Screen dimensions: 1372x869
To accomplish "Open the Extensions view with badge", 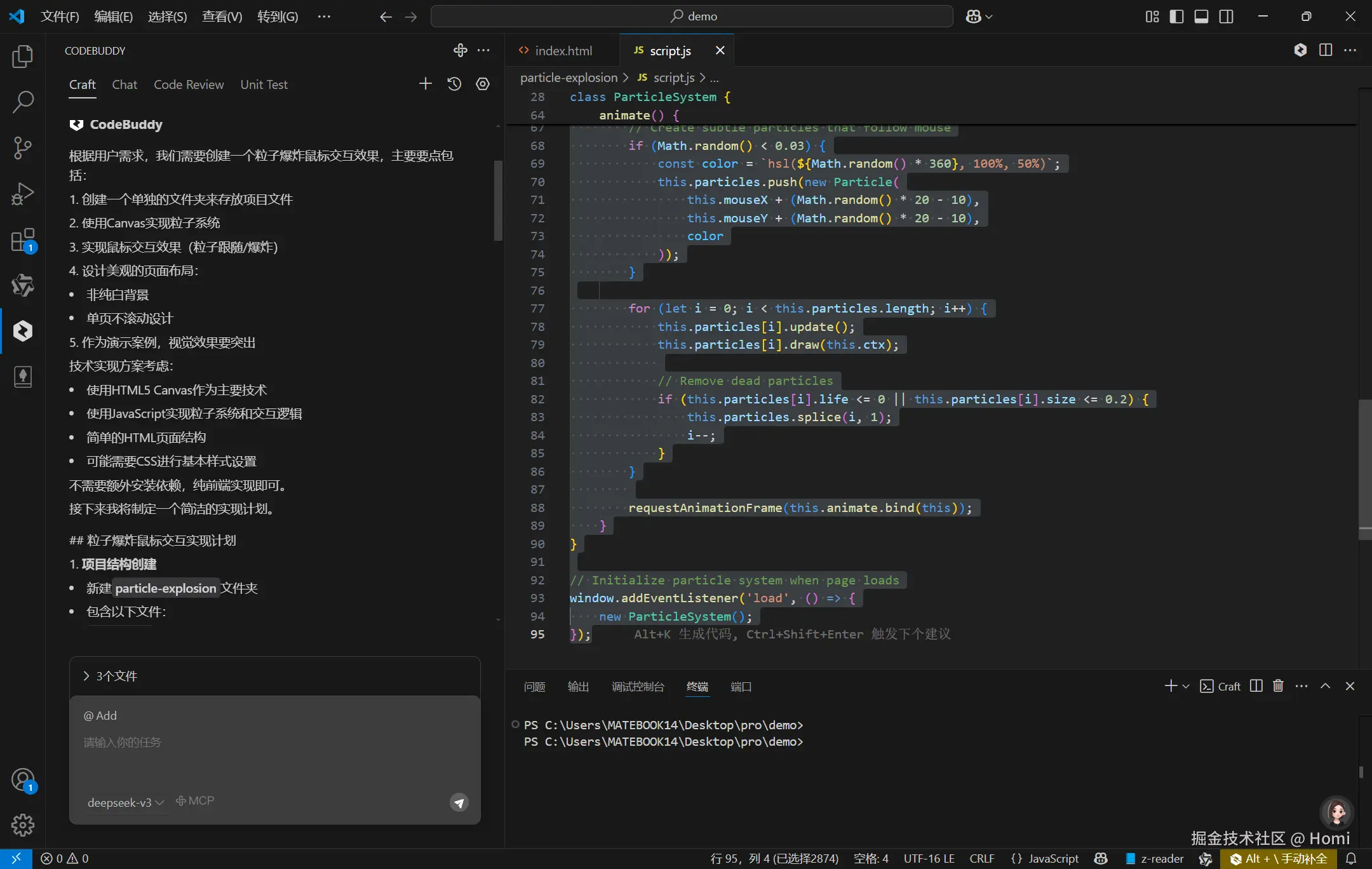I will click(23, 241).
